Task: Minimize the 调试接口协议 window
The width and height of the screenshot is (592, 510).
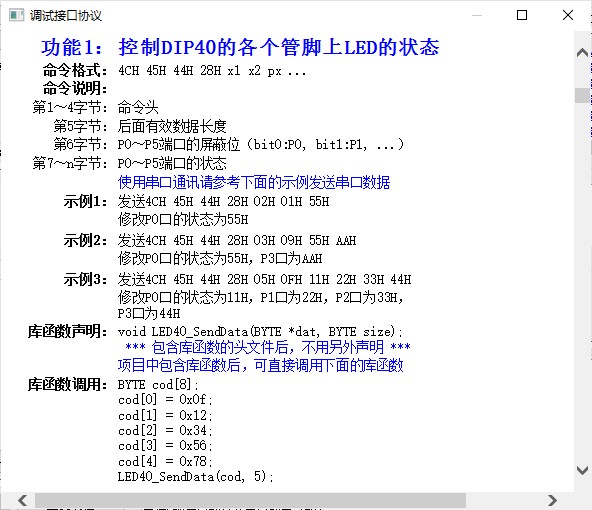Action: tap(477, 15)
